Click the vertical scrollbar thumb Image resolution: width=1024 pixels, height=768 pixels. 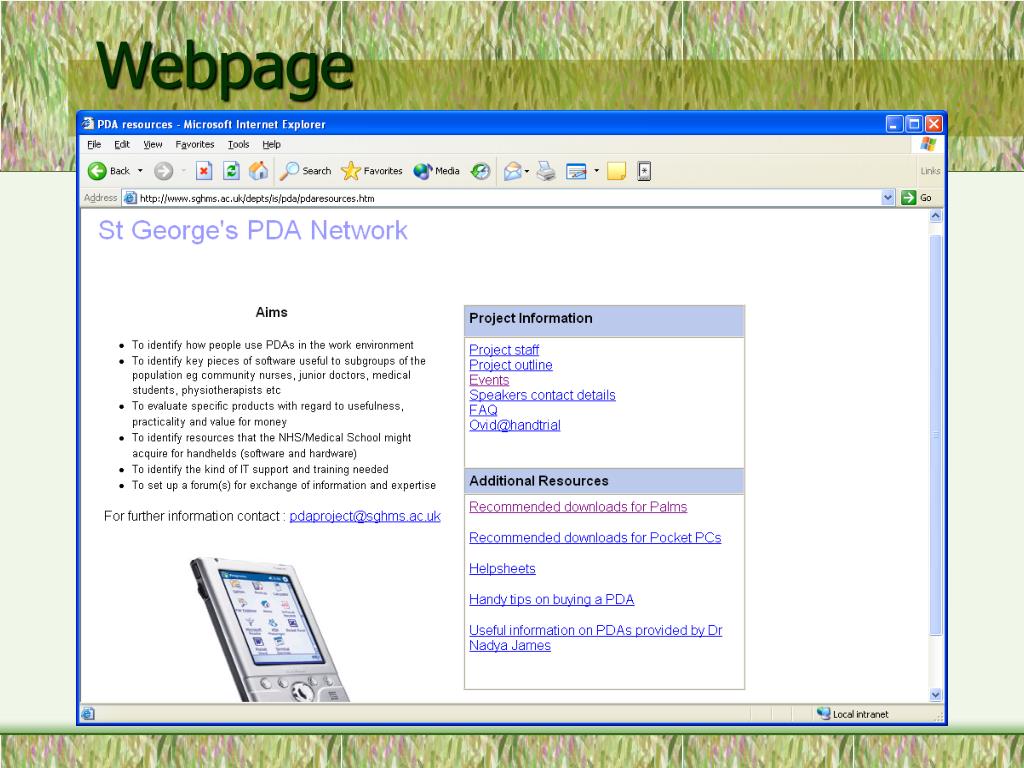coord(936,435)
